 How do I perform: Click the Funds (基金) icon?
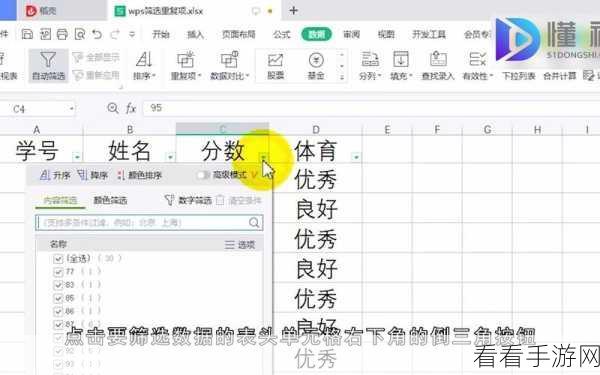316,65
